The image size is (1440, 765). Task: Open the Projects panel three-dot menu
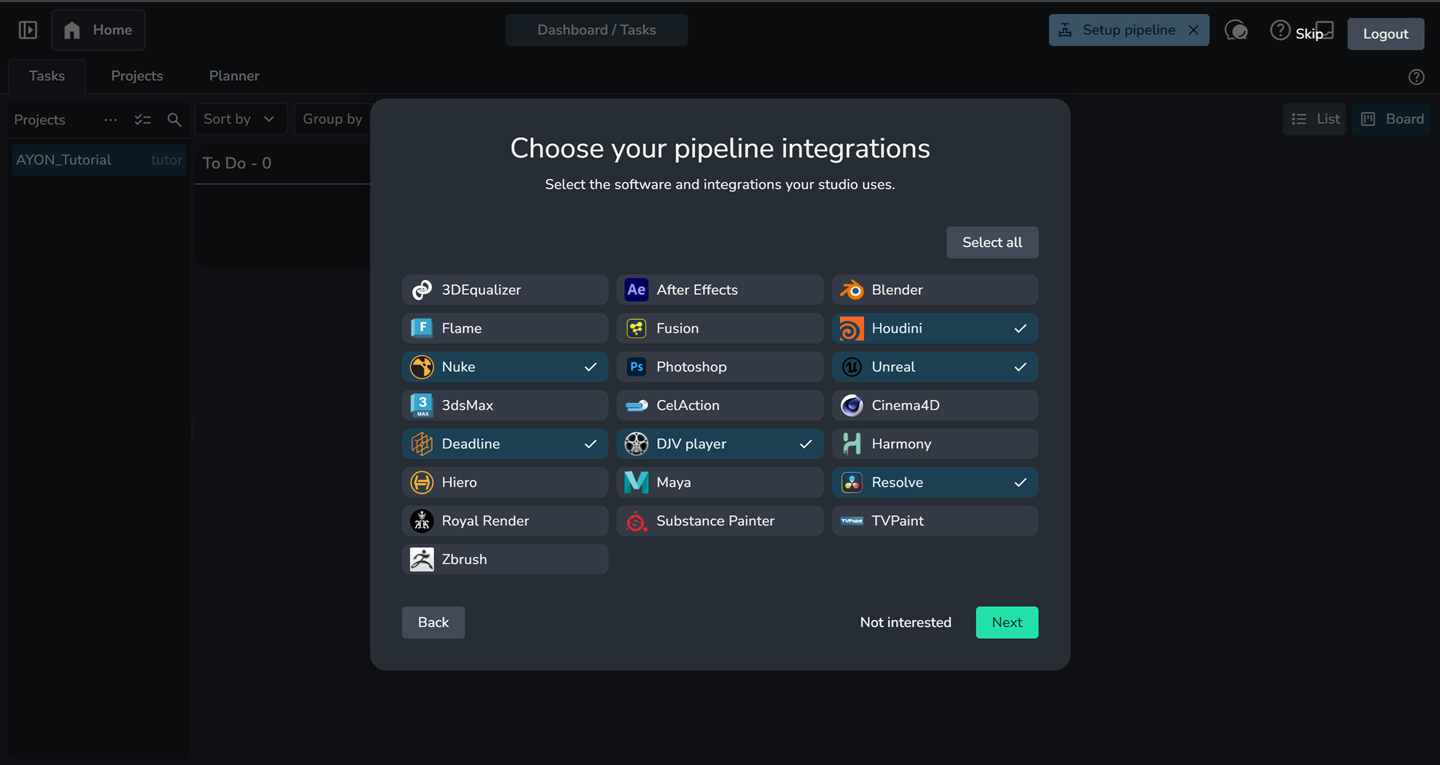[x=111, y=120]
